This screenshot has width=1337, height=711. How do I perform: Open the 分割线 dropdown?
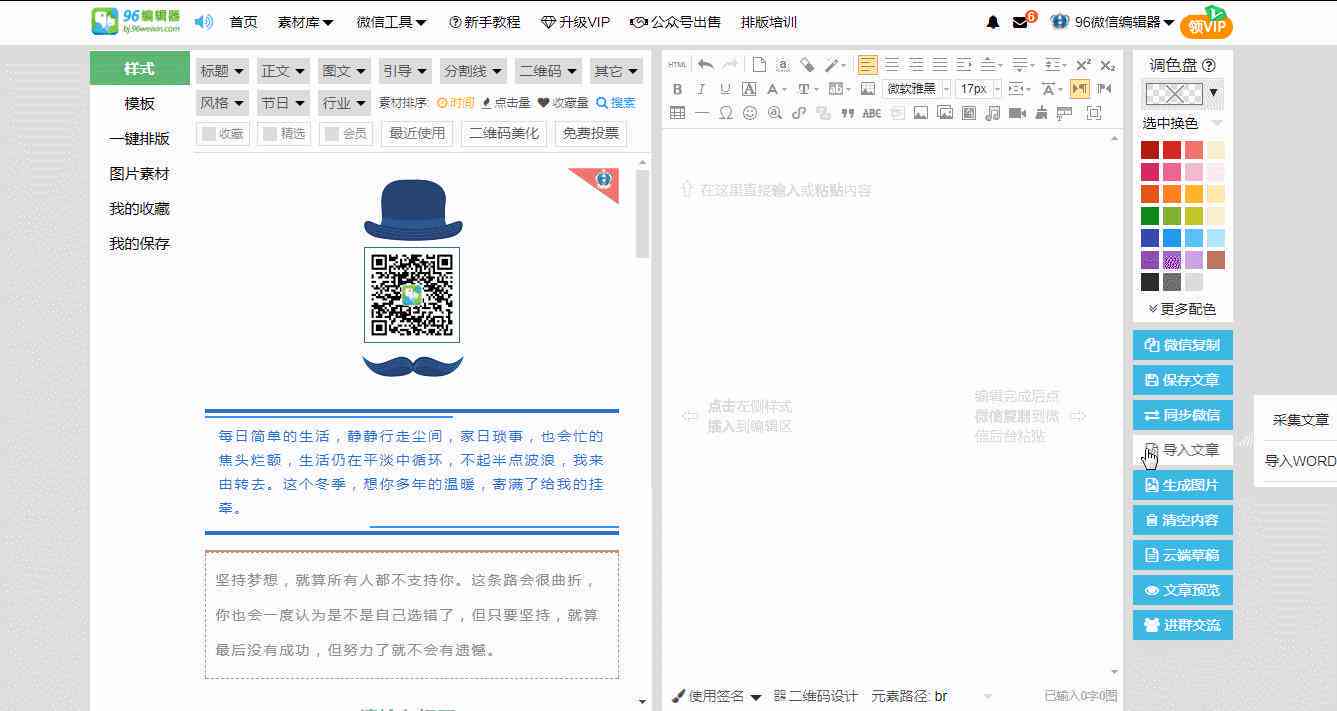click(x=472, y=71)
